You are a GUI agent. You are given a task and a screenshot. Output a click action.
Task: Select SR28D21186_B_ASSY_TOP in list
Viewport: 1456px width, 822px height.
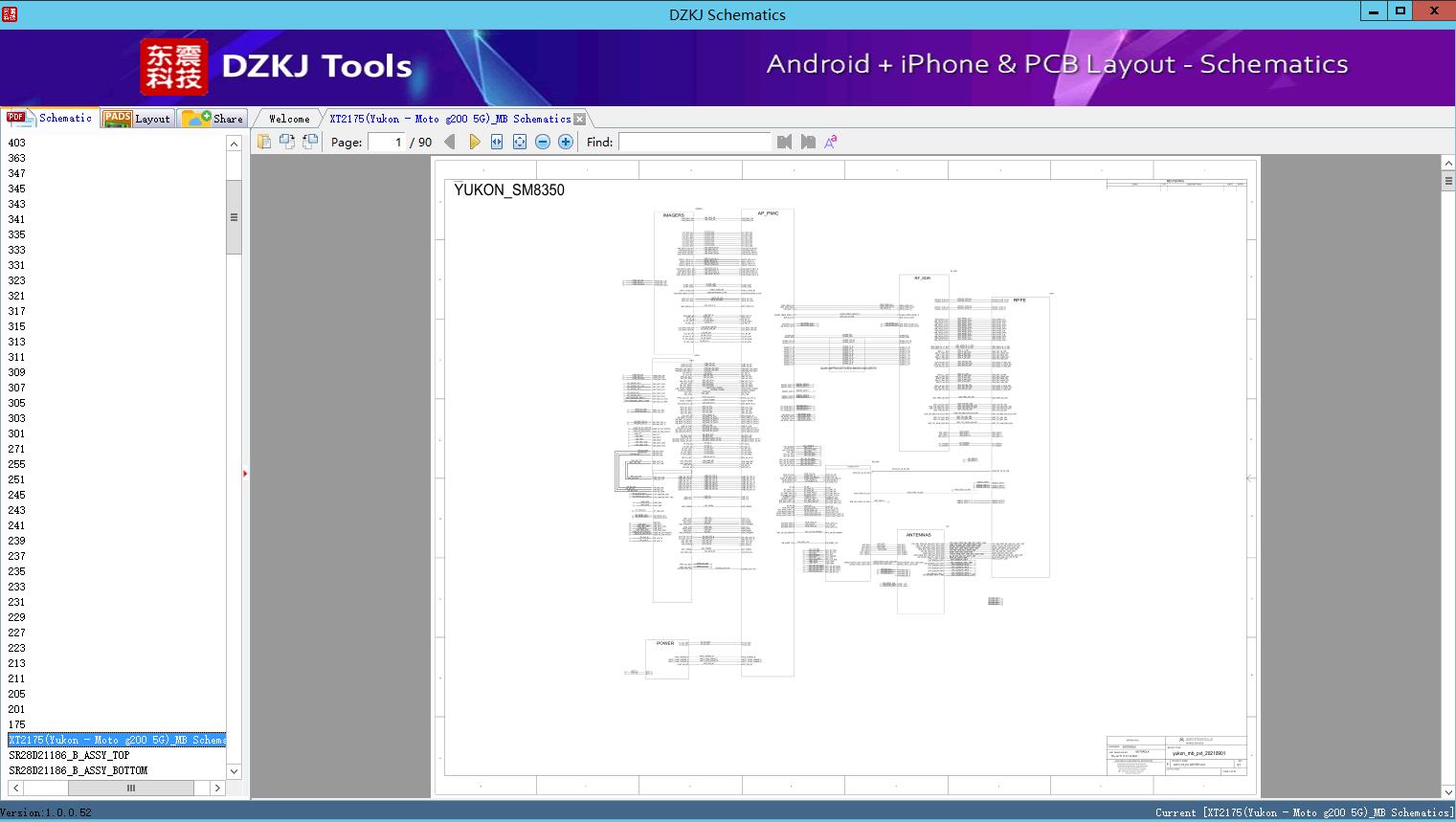tap(69, 755)
